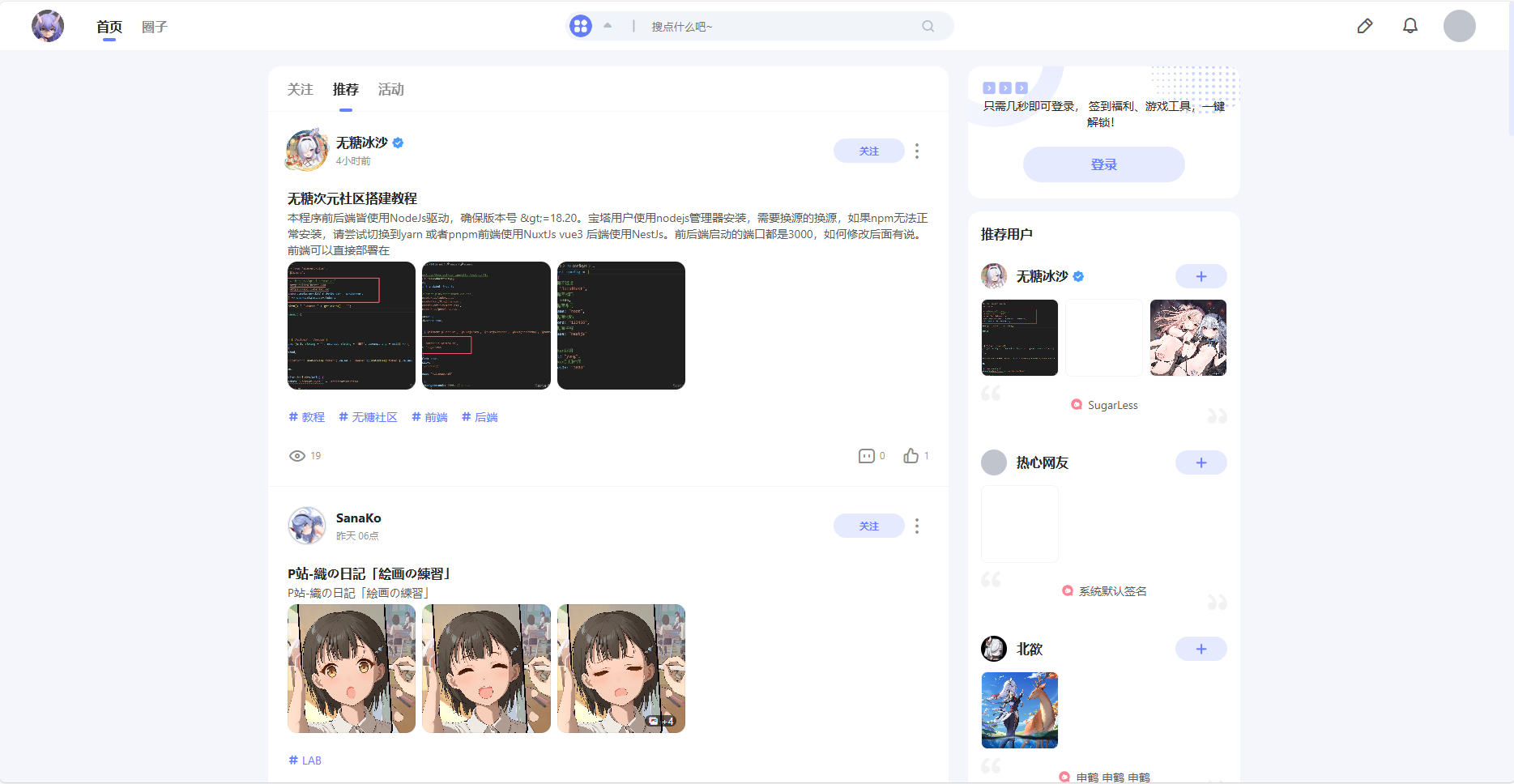Click the 登录 login button
1514x784 pixels.
[1103, 164]
